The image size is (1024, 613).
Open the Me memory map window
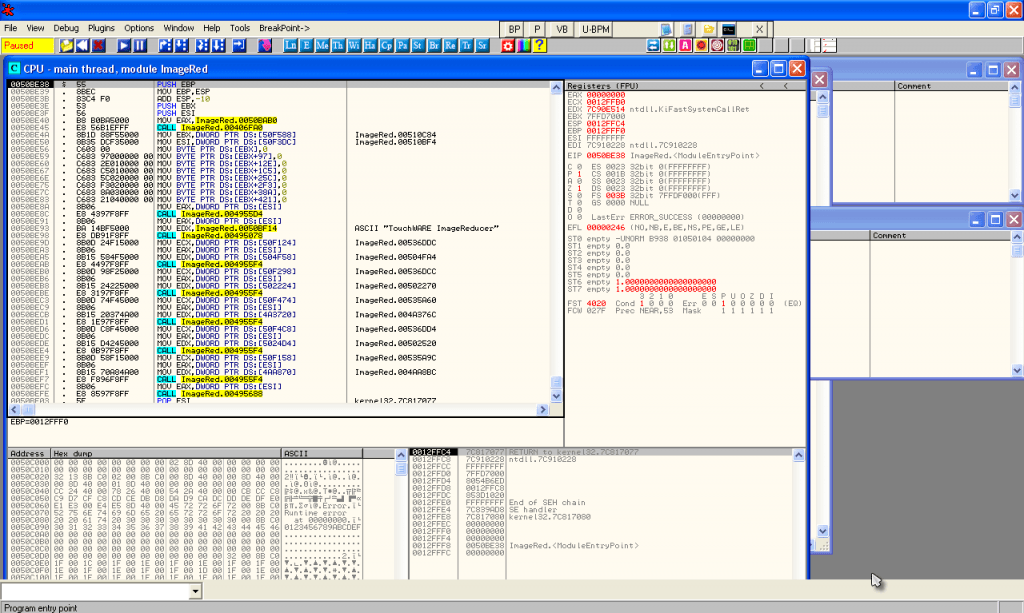[x=322, y=46]
